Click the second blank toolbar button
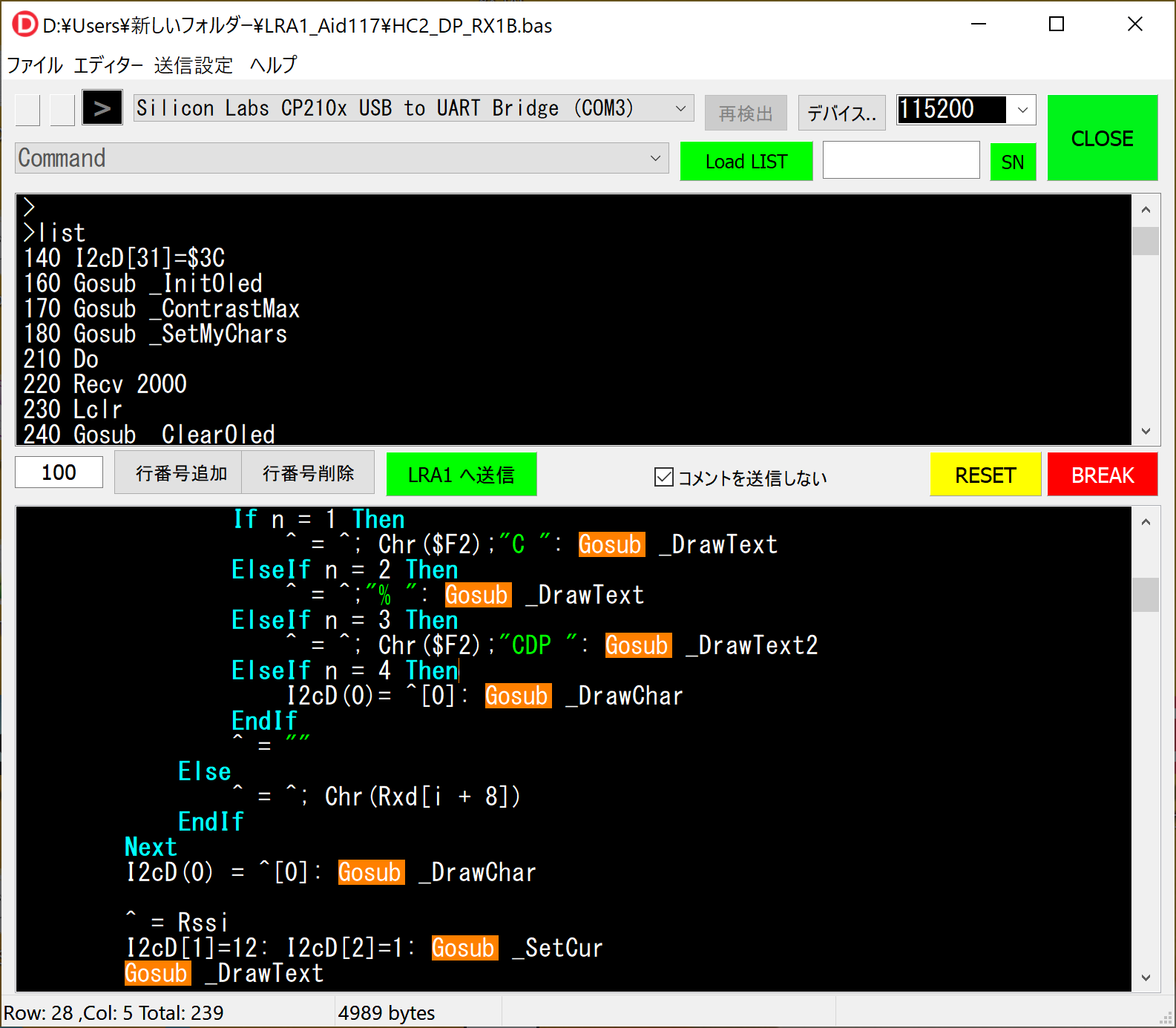The height and width of the screenshot is (1028, 1176). tap(62, 110)
